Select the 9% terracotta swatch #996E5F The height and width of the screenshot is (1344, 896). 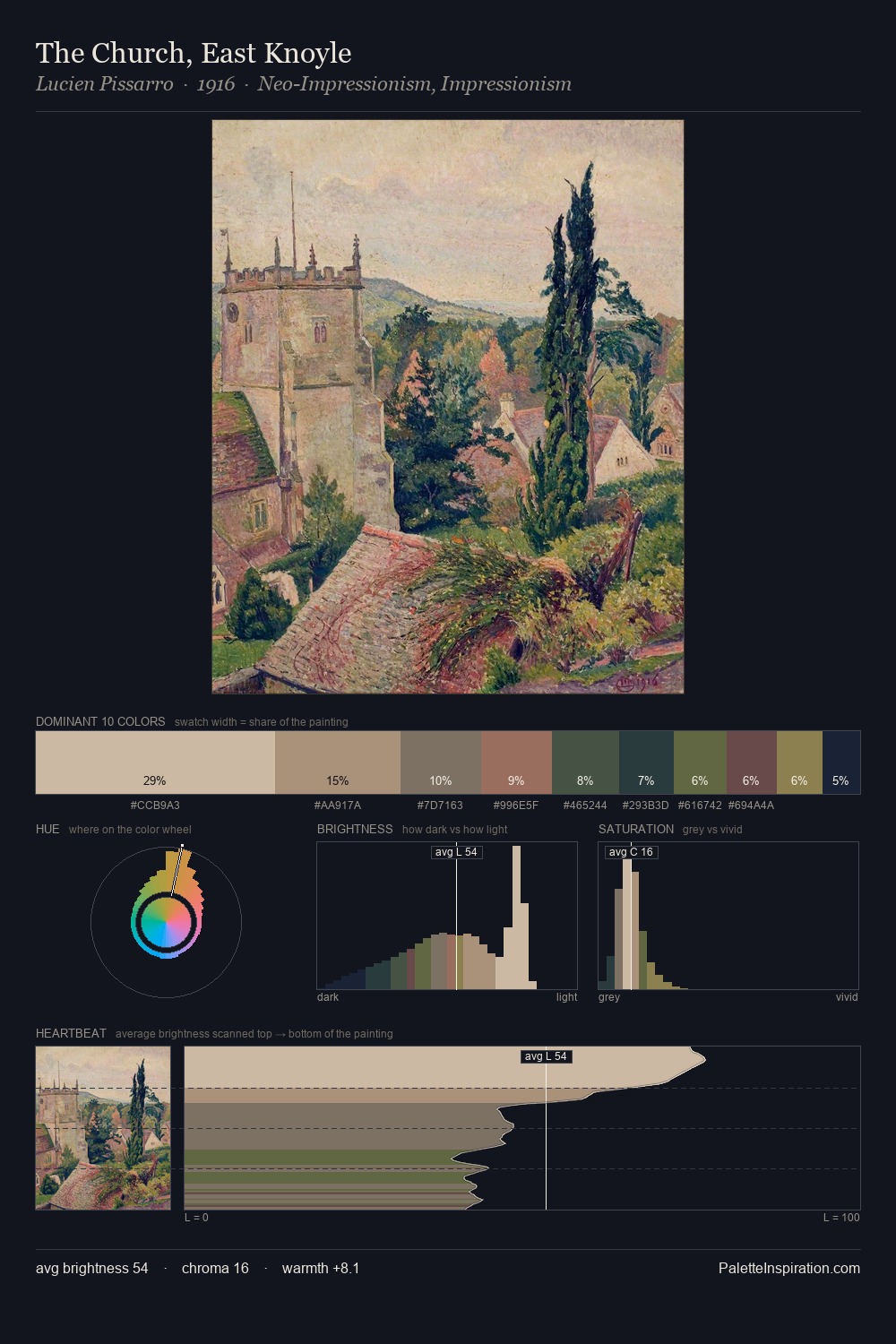516,762
